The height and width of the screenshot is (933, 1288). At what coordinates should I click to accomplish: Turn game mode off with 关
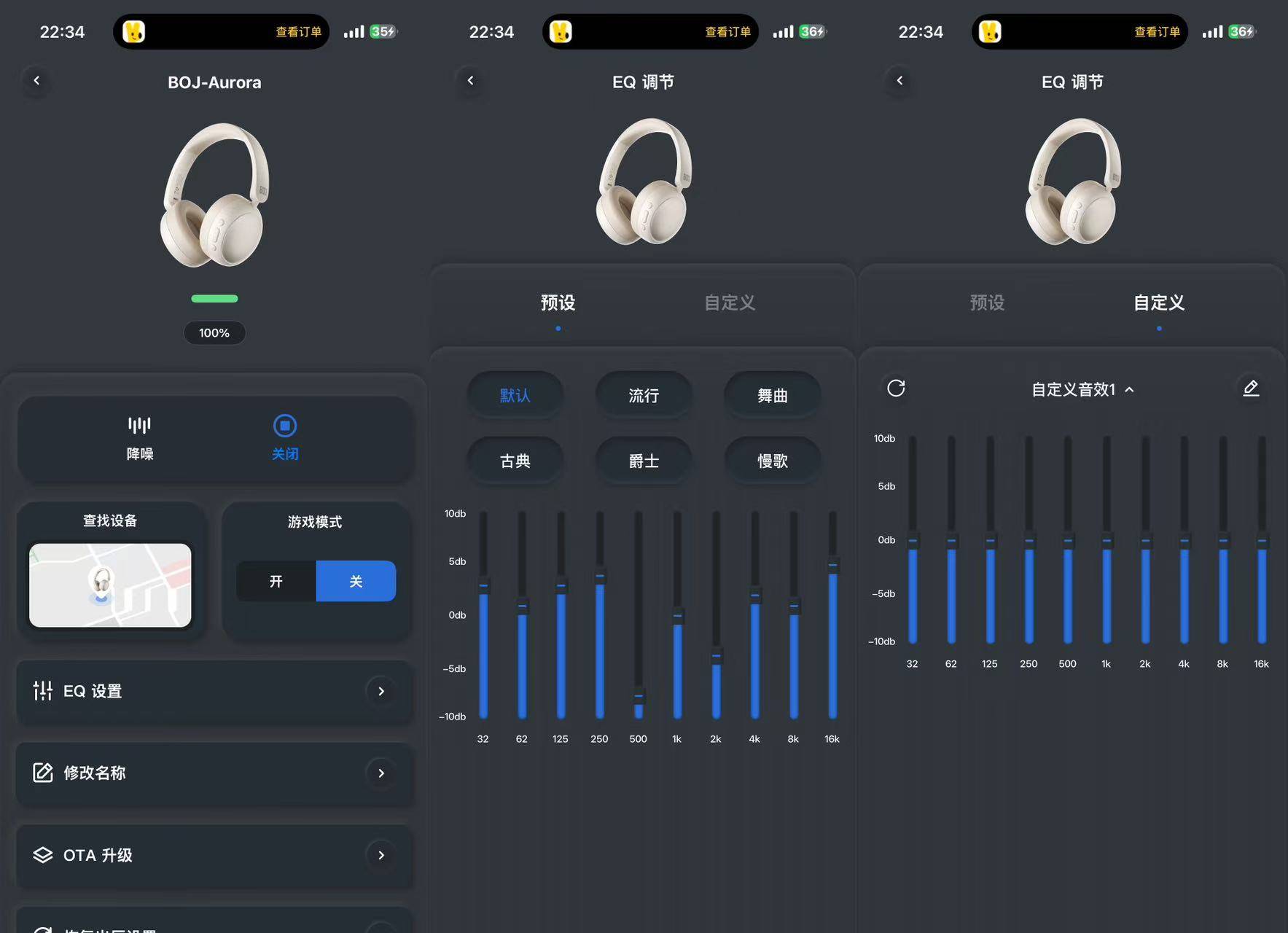(x=356, y=581)
